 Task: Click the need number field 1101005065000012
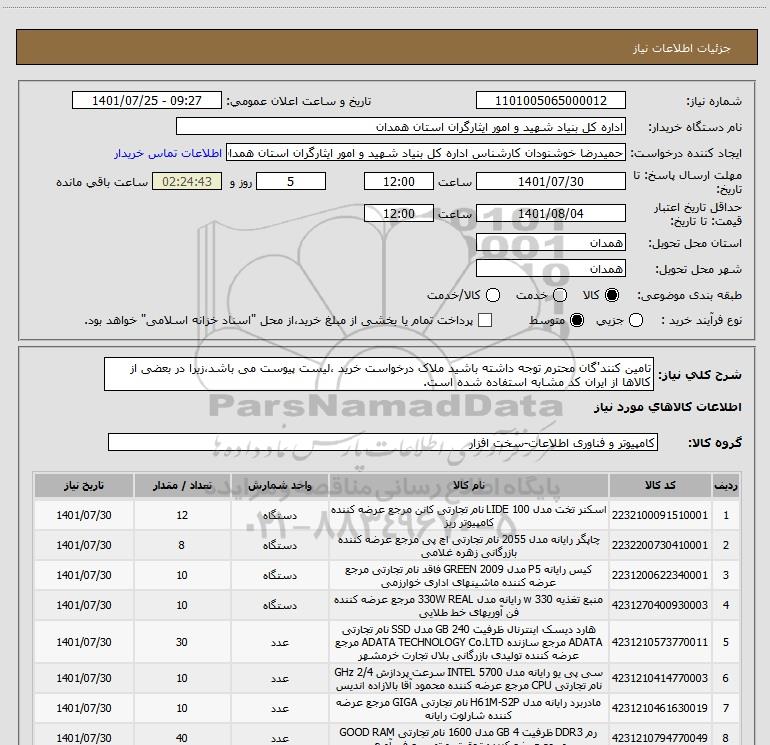tap(550, 100)
